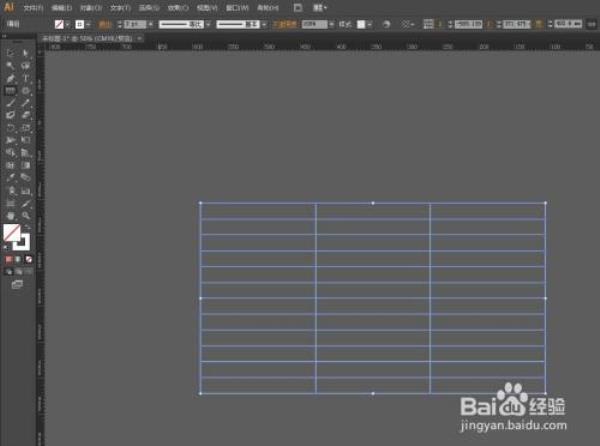This screenshot has width=600, height=446.
Task: Apply Color mode button below swatches
Action: (x=8, y=259)
